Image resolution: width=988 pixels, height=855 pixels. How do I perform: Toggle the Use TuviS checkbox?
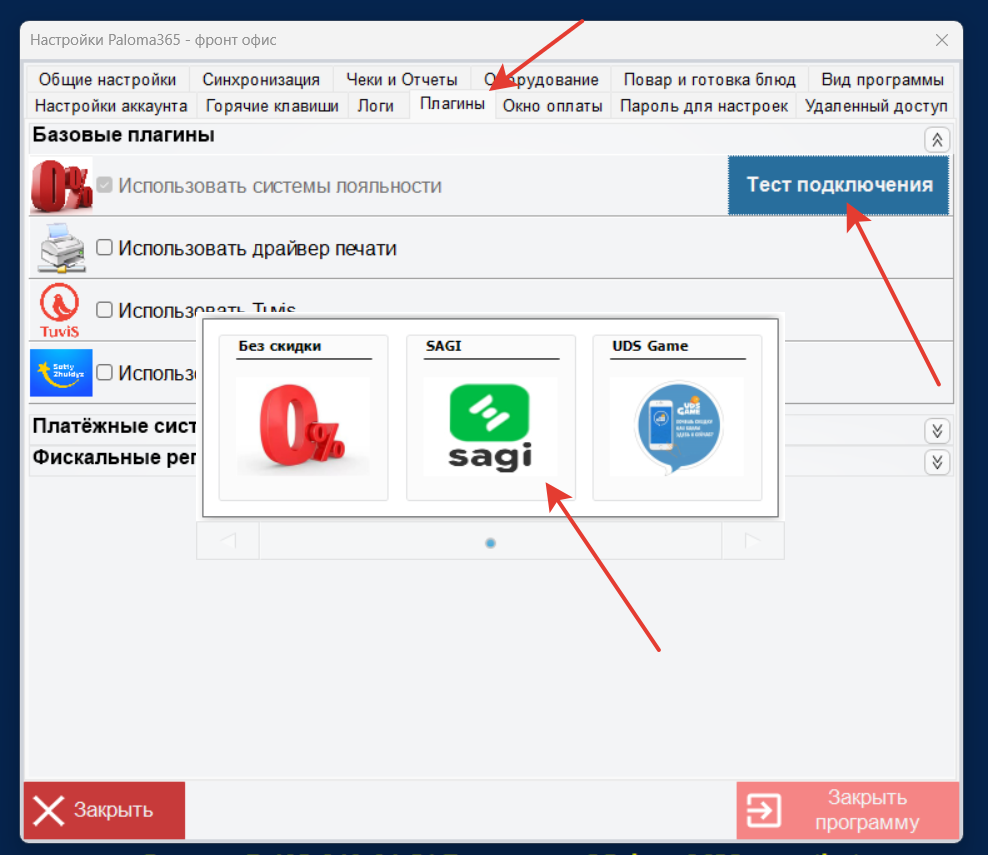click(105, 310)
